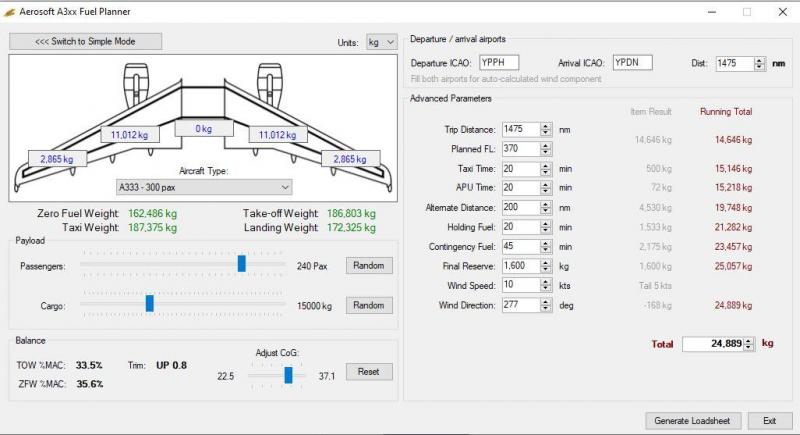
Task: Generate the loadsheet
Action: (x=693, y=421)
